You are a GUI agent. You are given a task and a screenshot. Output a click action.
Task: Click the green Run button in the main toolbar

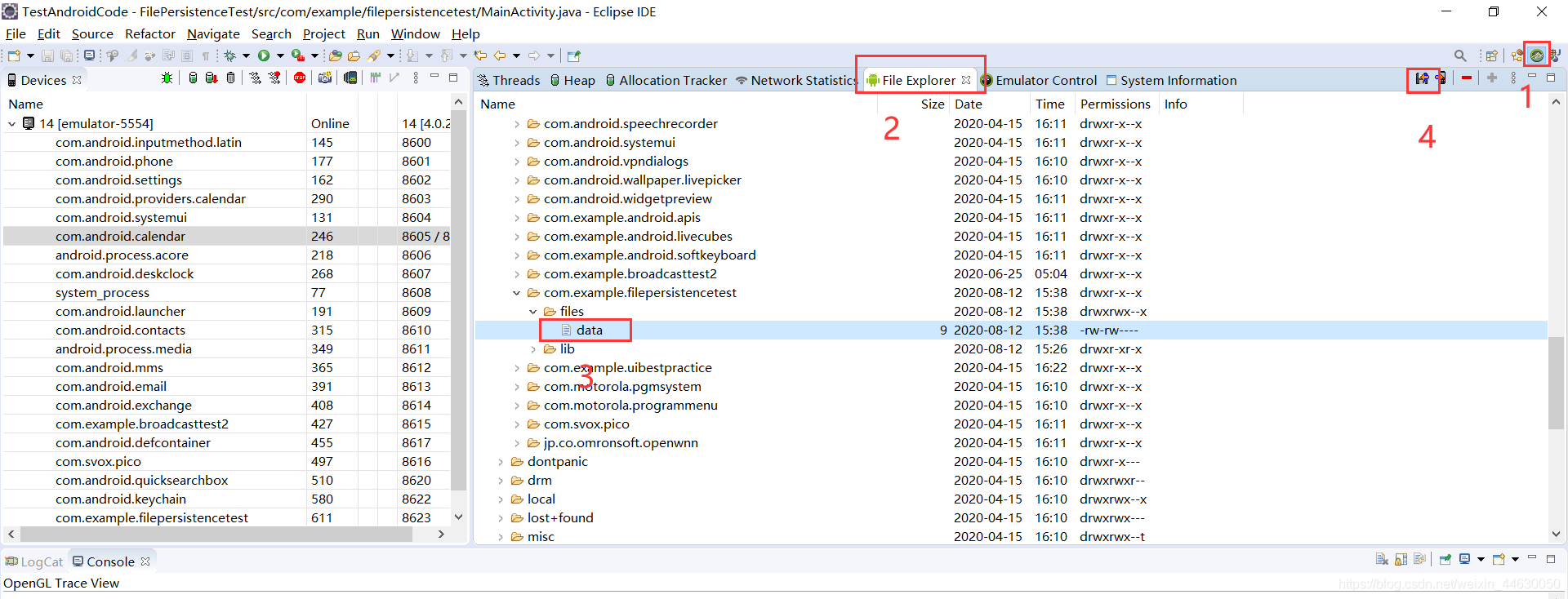click(x=264, y=55)
